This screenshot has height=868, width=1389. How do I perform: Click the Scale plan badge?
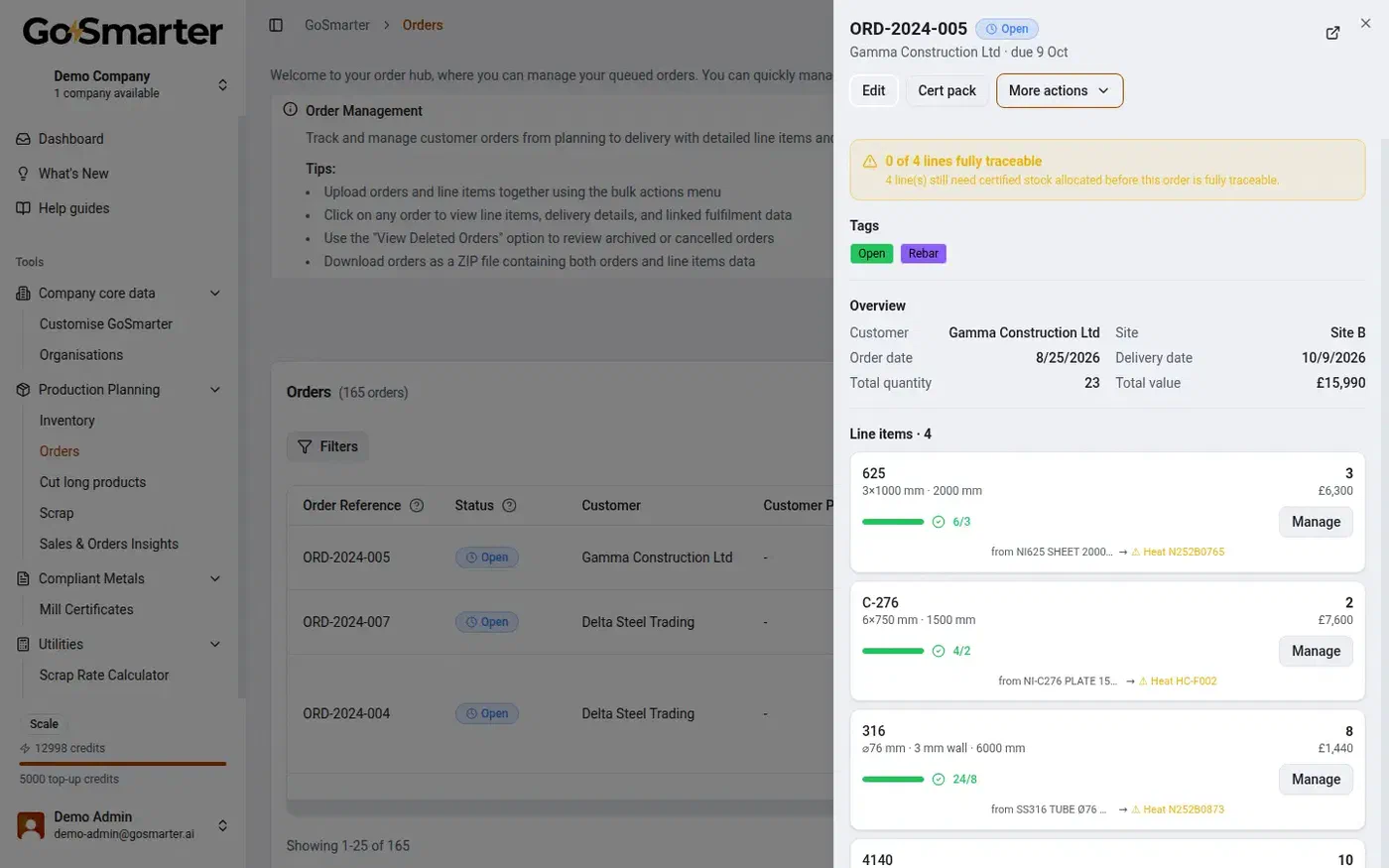point(44,724)
